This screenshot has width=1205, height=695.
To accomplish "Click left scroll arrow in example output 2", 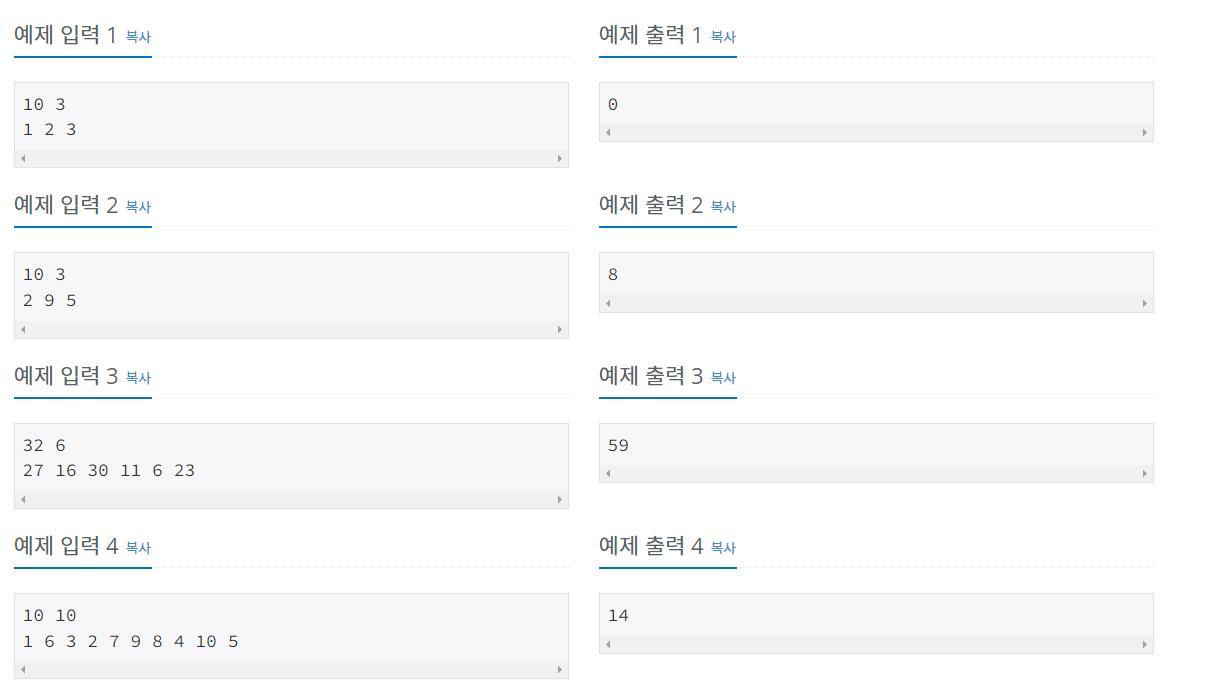I will click(608, 303).
